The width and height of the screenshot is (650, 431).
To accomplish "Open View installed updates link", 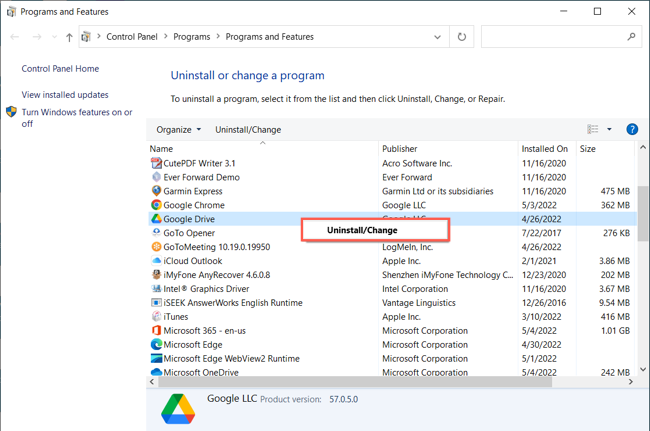I will coord(65,95).
